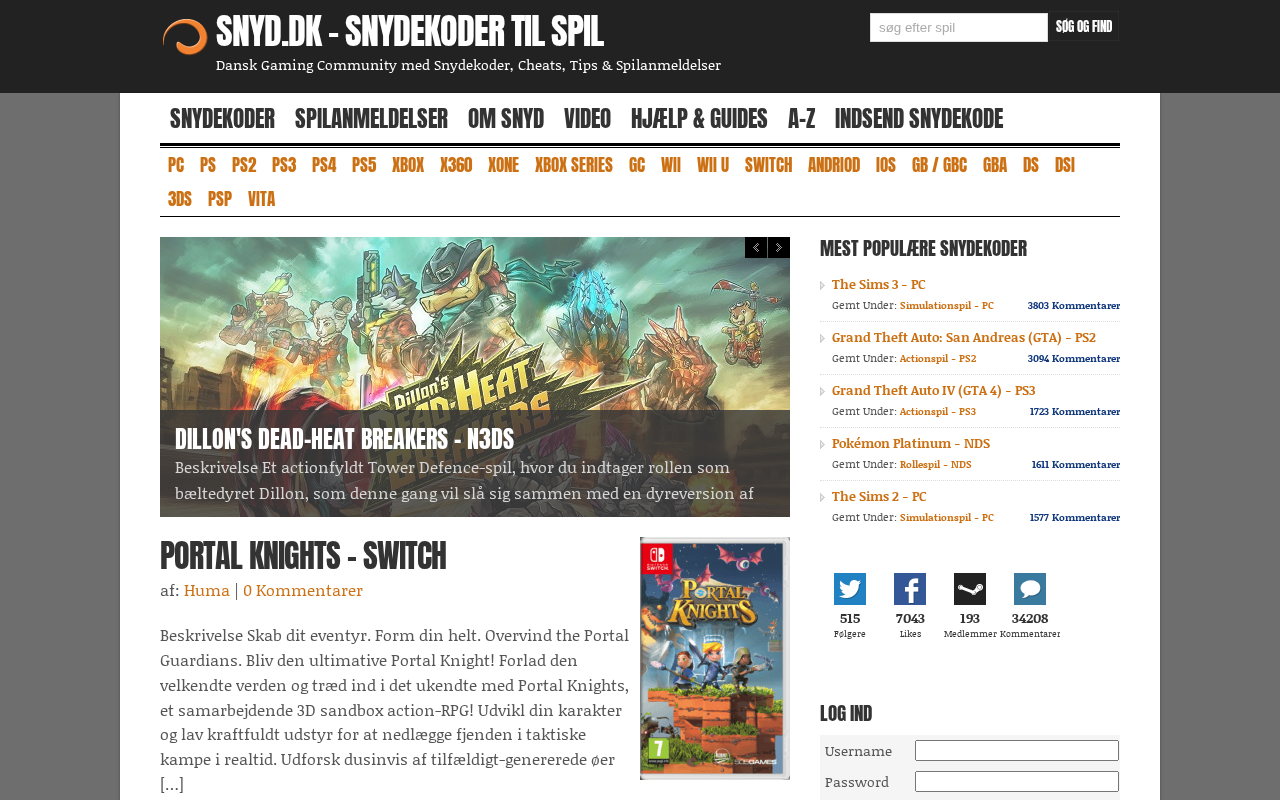This screenshot has height=800, width=1280.
Task: Select the PS3 platform tab
Action: (x=284, y=165)
